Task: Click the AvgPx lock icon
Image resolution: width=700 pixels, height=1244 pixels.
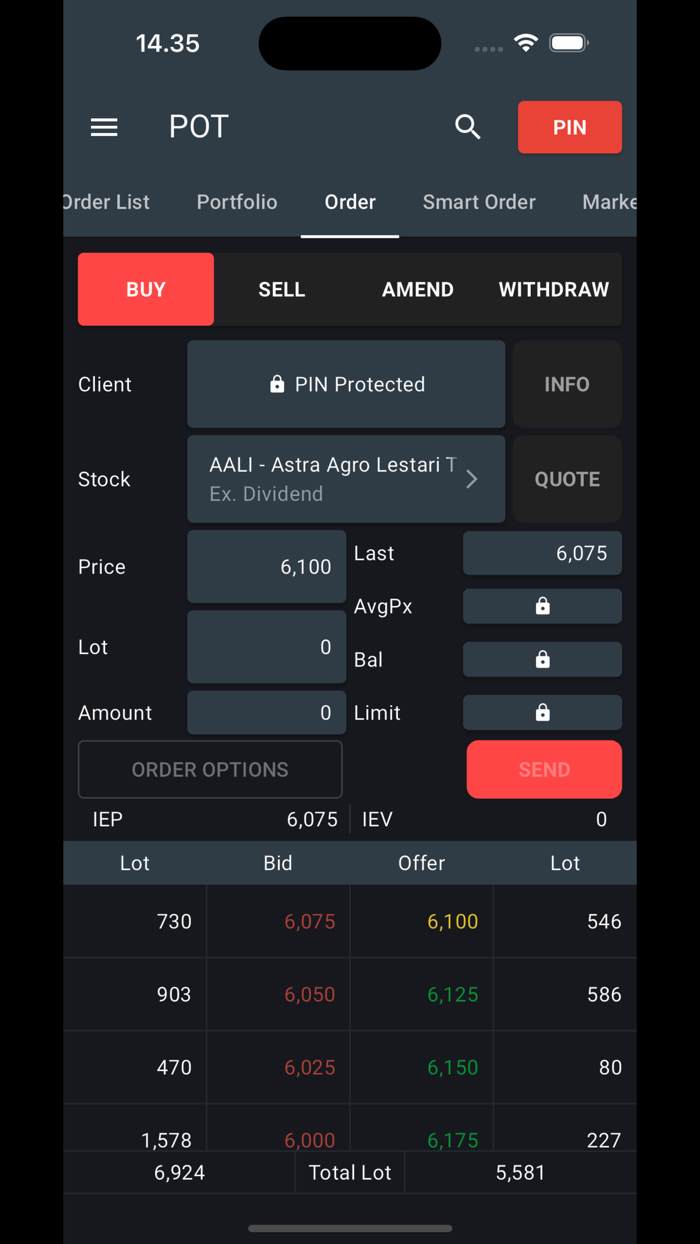Action: [x=542, y=606]
